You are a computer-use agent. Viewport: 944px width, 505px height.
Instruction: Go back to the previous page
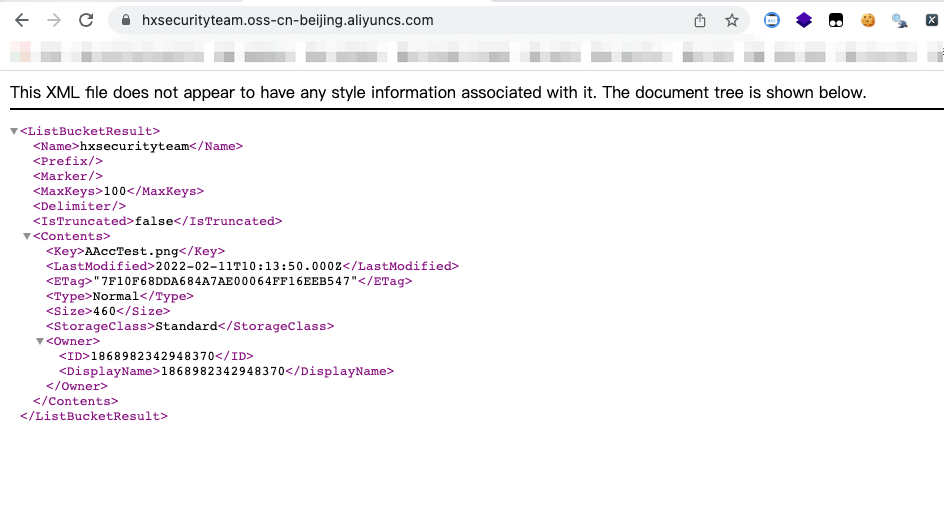[x=22, y=20]
